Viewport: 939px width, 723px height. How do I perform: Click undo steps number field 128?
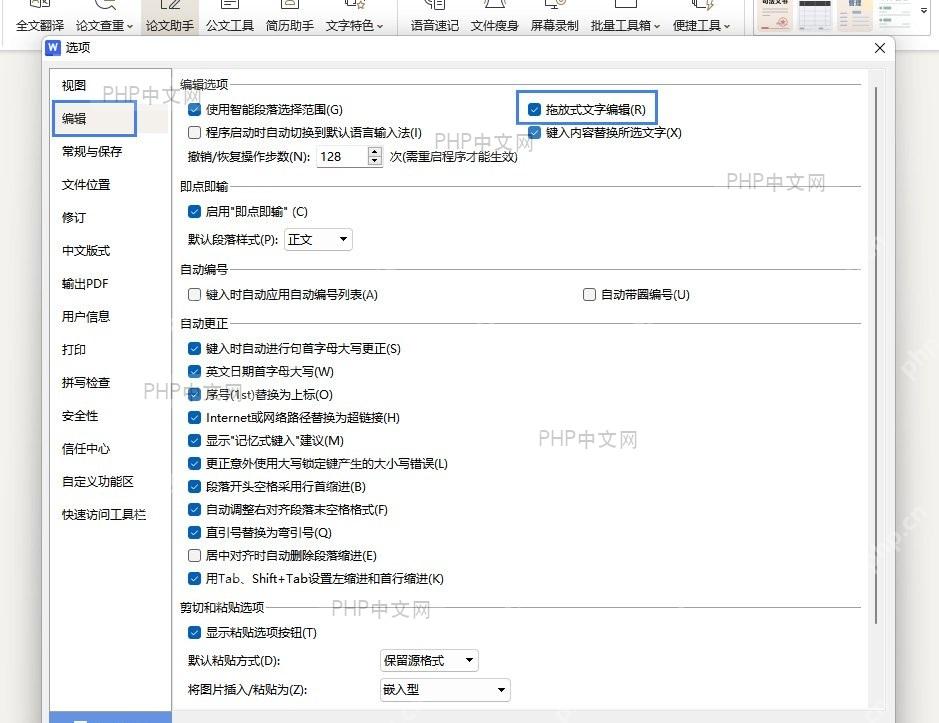click(x=341, y=157)
